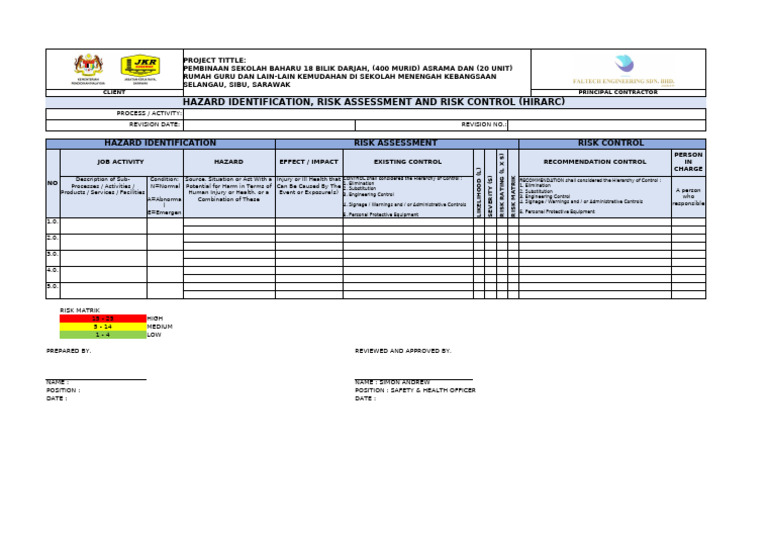Screen dimensions: 768x543
Task: Click row number 4.0 cell
Action: 53,274
